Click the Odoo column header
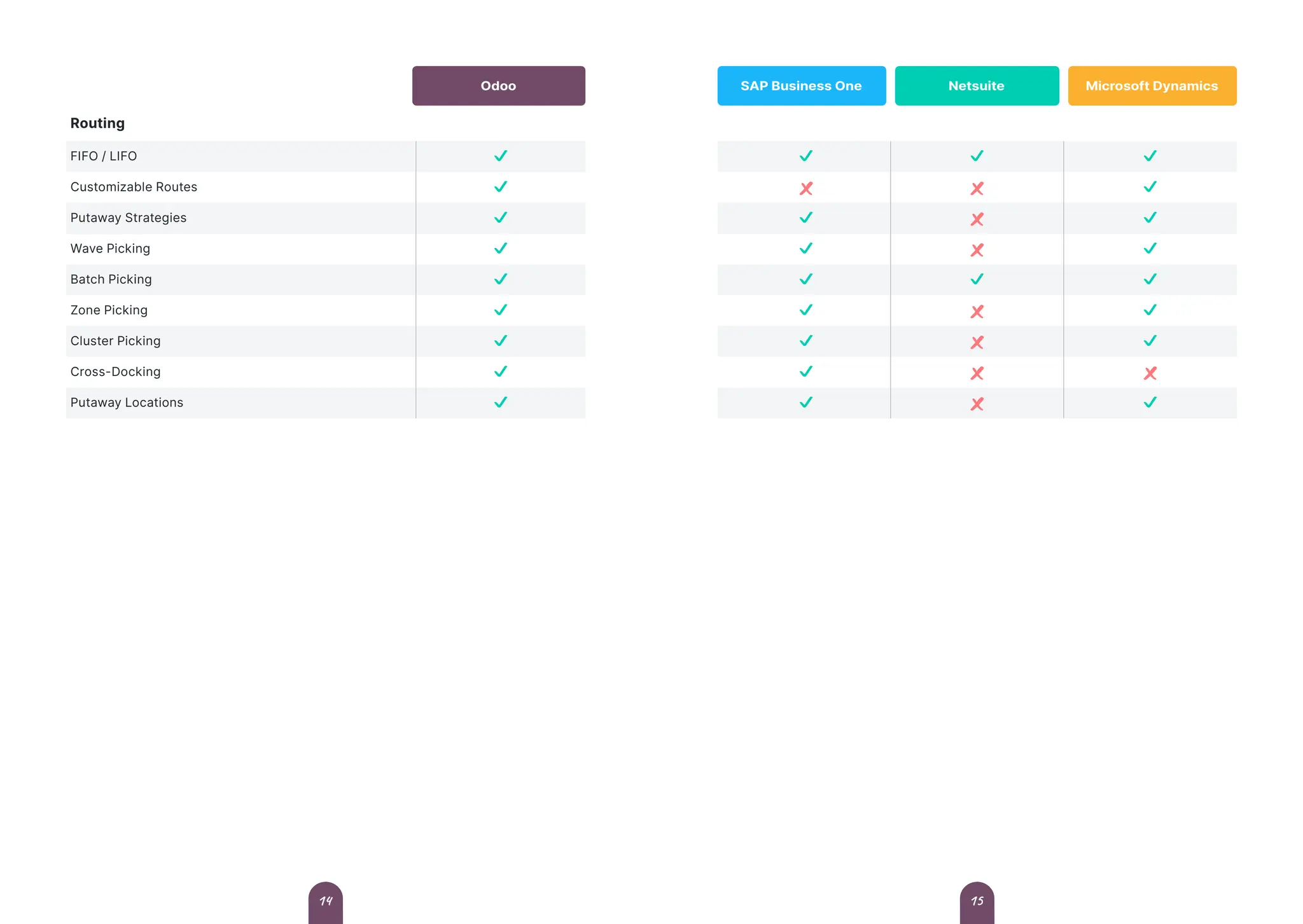 coord(498,86)
